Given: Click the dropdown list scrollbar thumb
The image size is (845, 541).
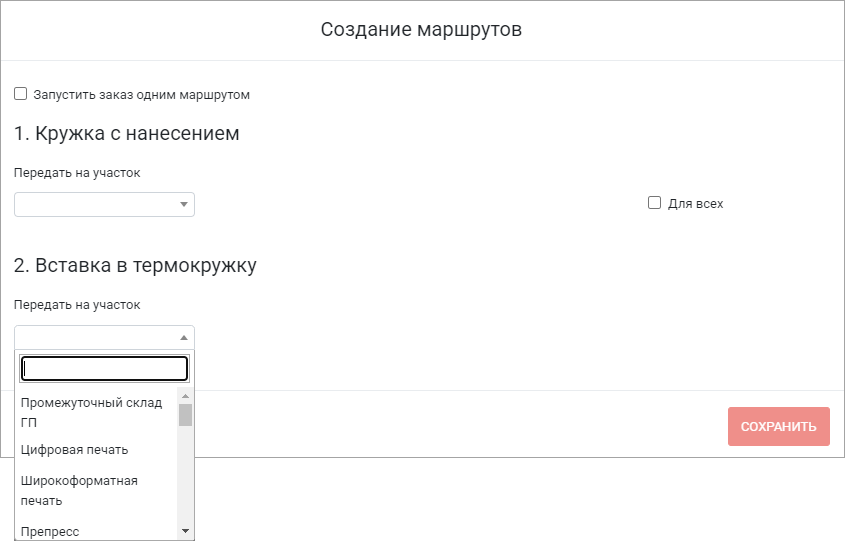Looking at the screenshot, I should click(x=185, y=415).
